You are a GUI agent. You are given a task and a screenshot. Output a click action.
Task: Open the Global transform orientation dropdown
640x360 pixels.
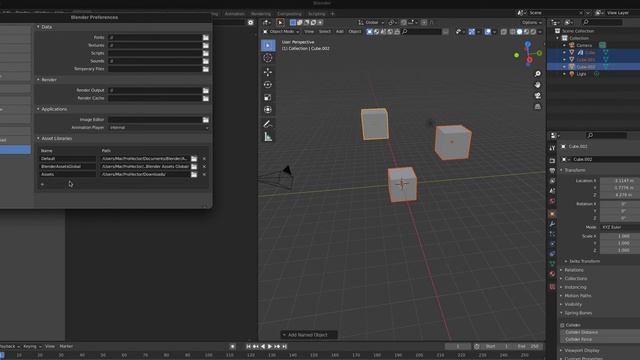pos(371,22)
